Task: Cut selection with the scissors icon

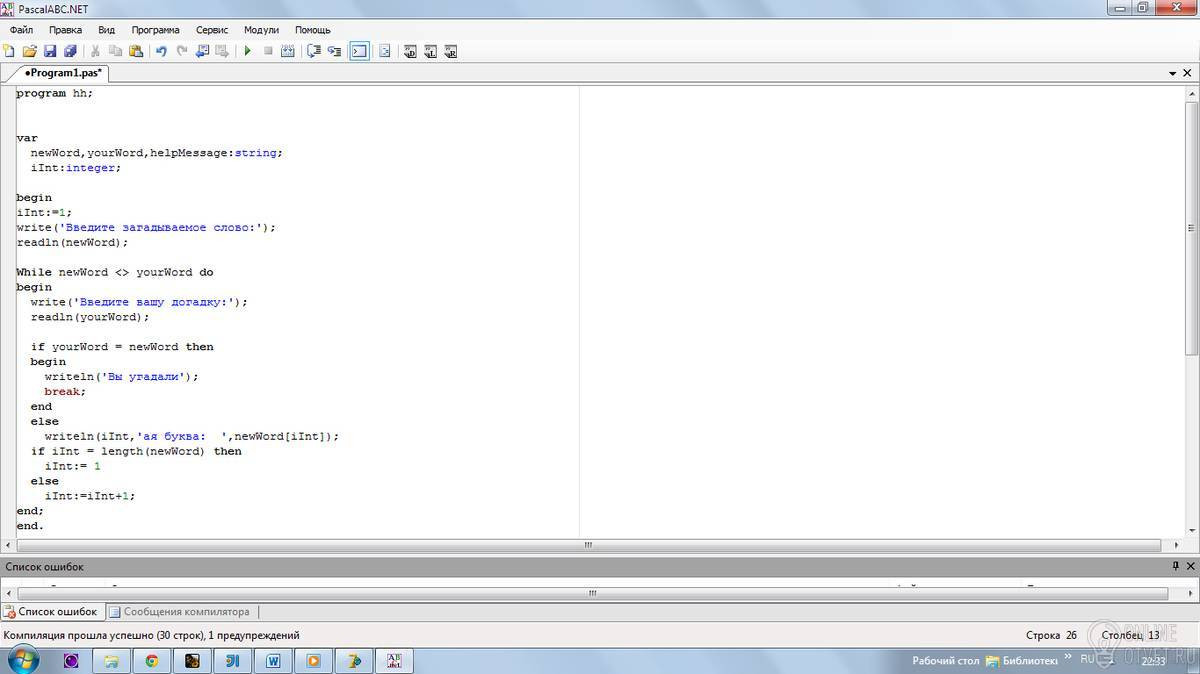Action: [x=96, y=51]
